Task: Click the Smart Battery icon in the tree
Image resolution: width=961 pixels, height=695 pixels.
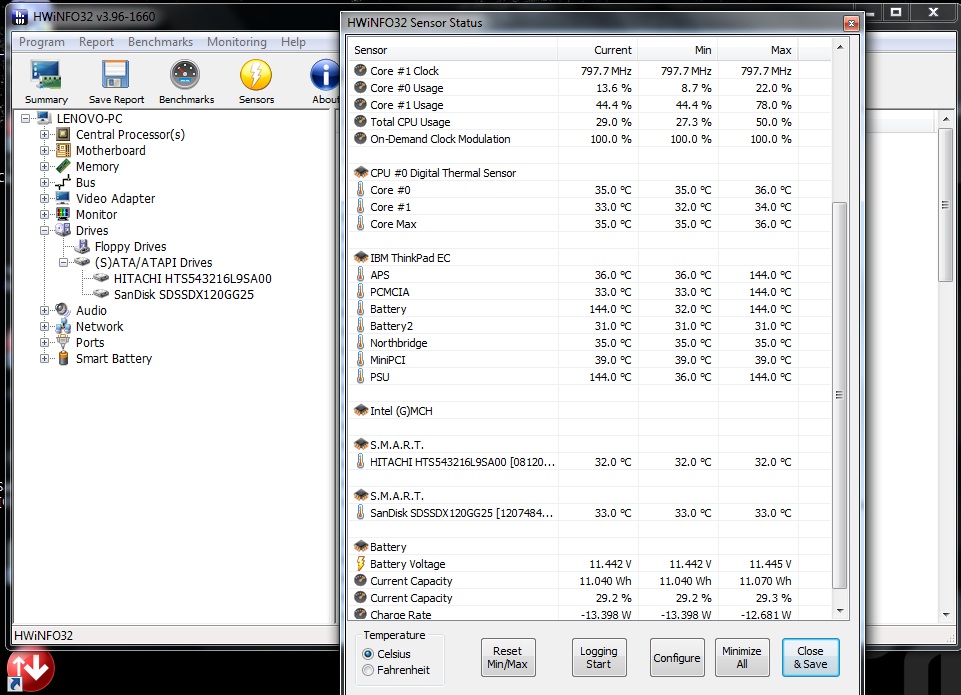Action: pos(63,358)
